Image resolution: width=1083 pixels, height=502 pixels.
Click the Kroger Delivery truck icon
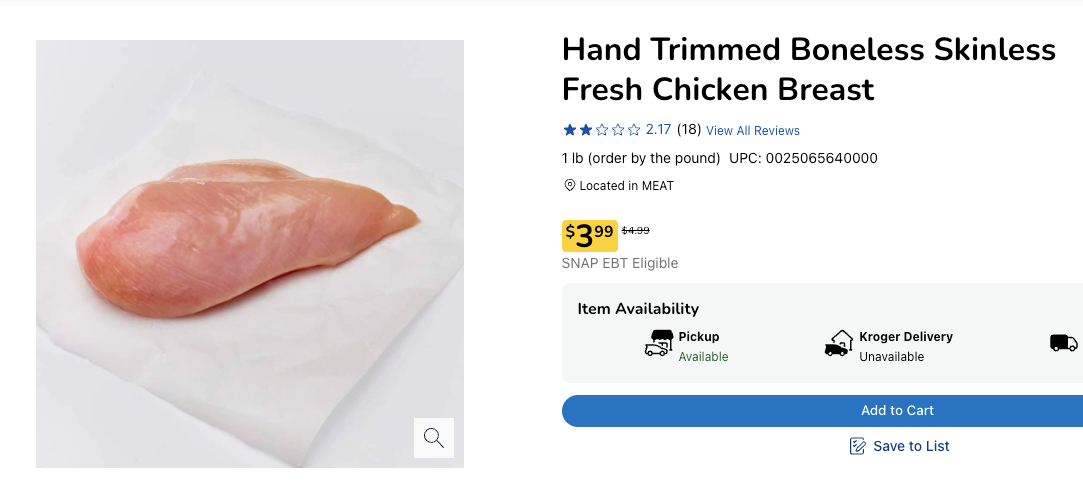(838, 344)
